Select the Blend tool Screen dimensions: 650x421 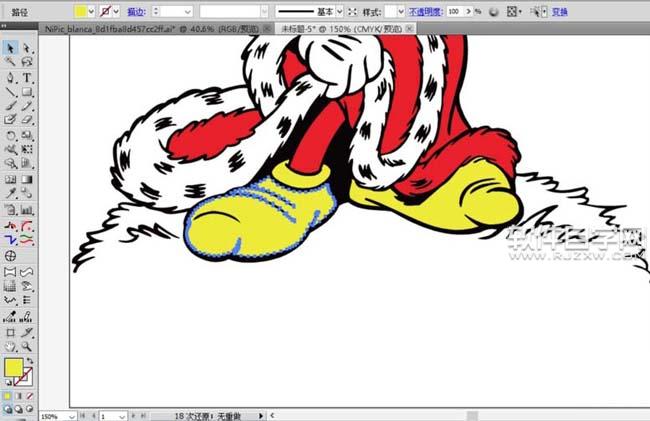click(x=27, y=193)
